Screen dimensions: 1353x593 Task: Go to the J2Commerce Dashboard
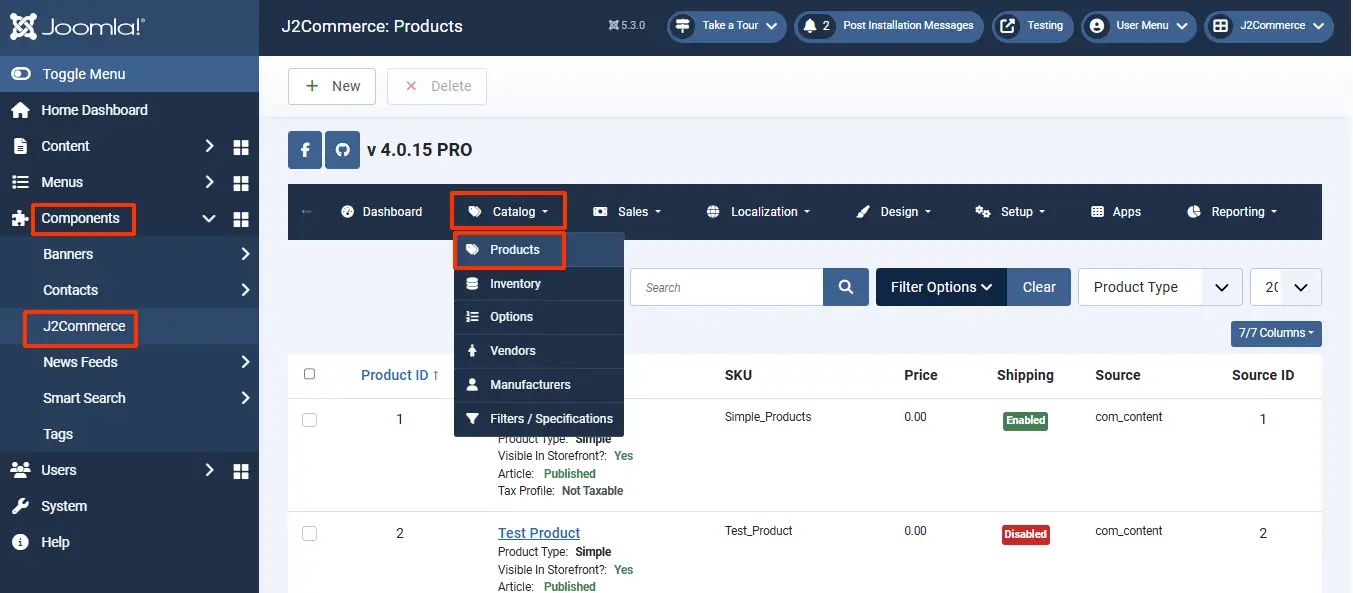[x=381, y=212]
